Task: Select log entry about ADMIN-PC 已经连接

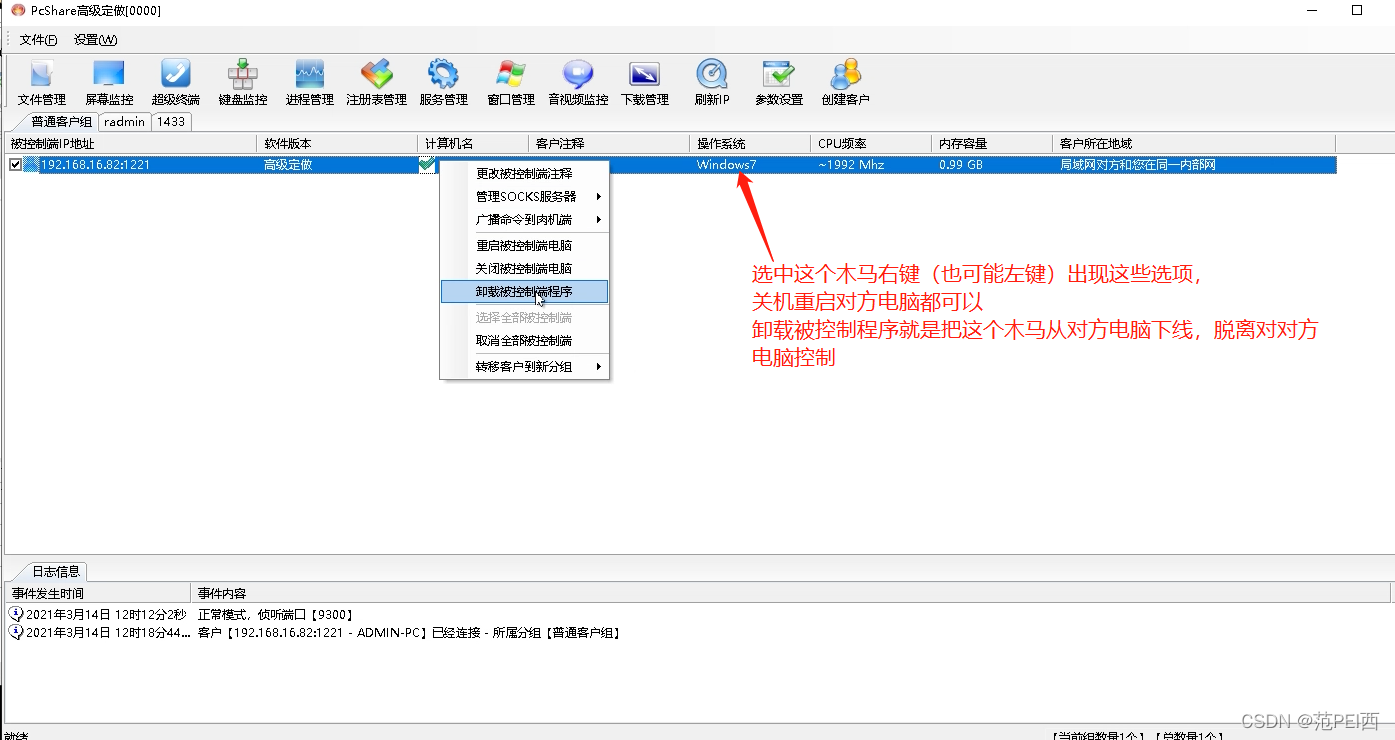Action: [x=409, y=632]
